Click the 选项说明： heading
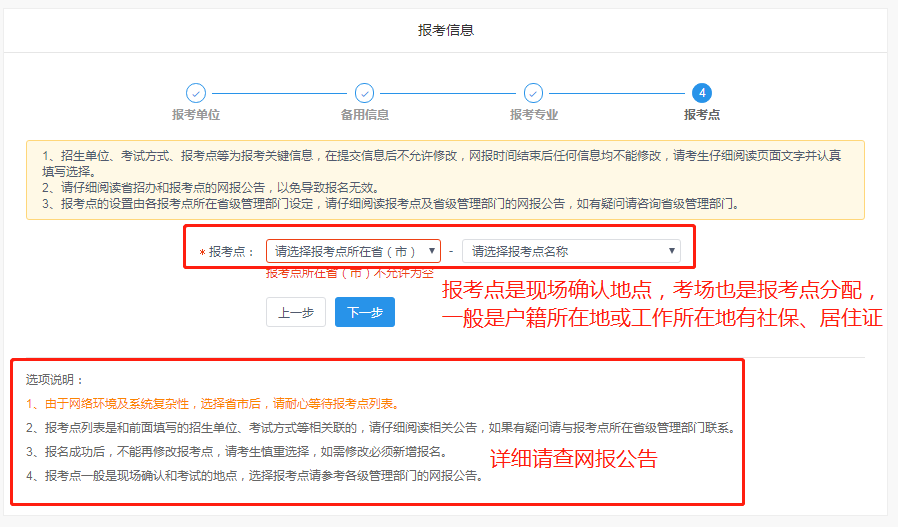 [55, 380]
